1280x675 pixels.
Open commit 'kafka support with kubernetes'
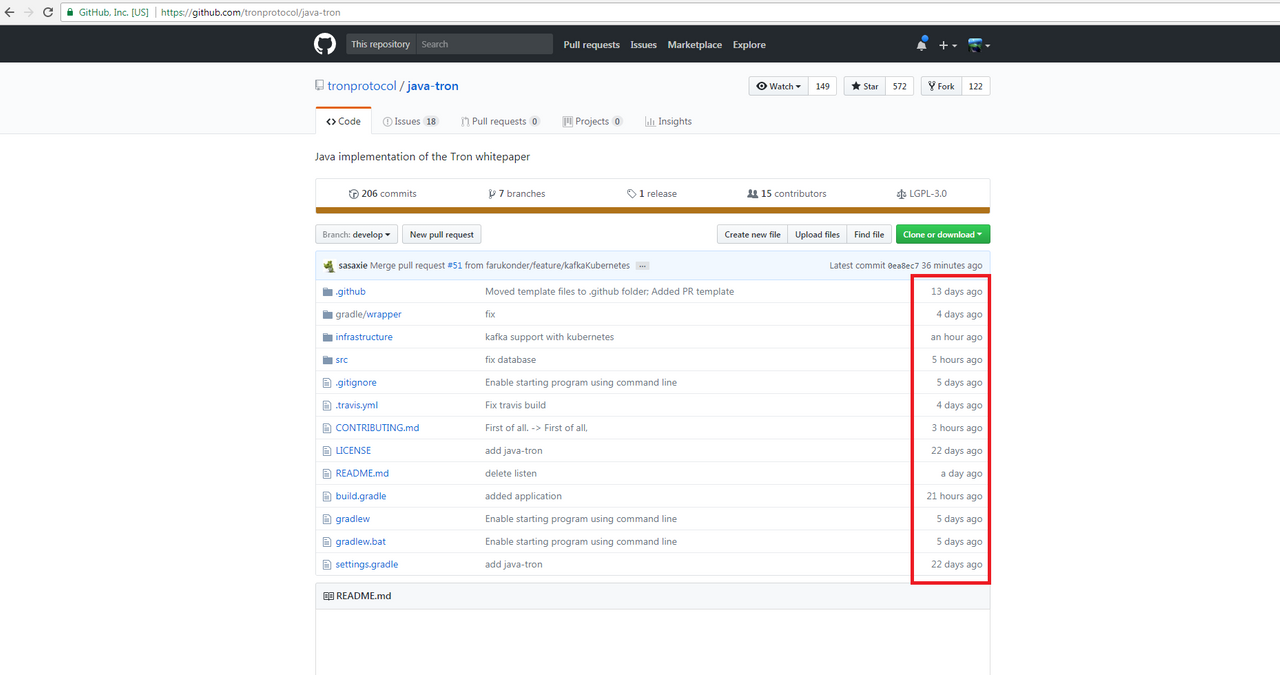coord(549,337)
